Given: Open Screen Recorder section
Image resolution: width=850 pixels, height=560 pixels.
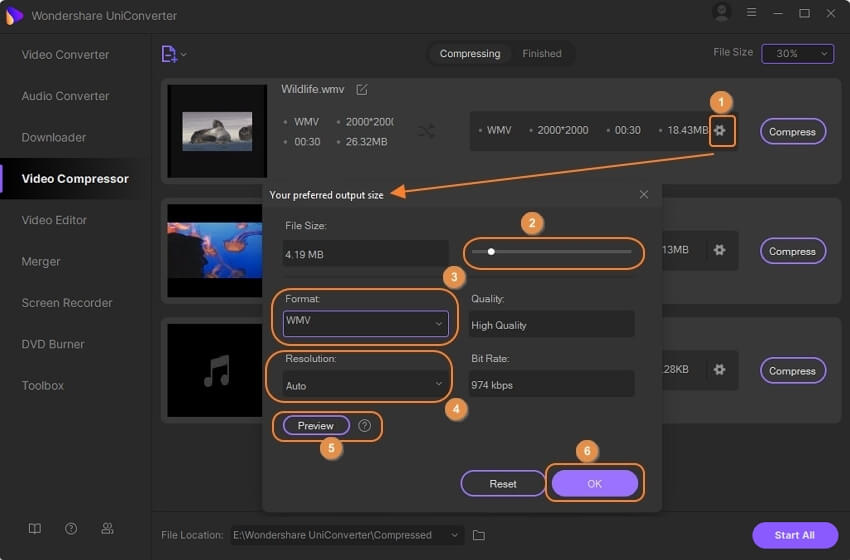Looking at the screenshot, I should pyautogui.click(x=67, y=303).
